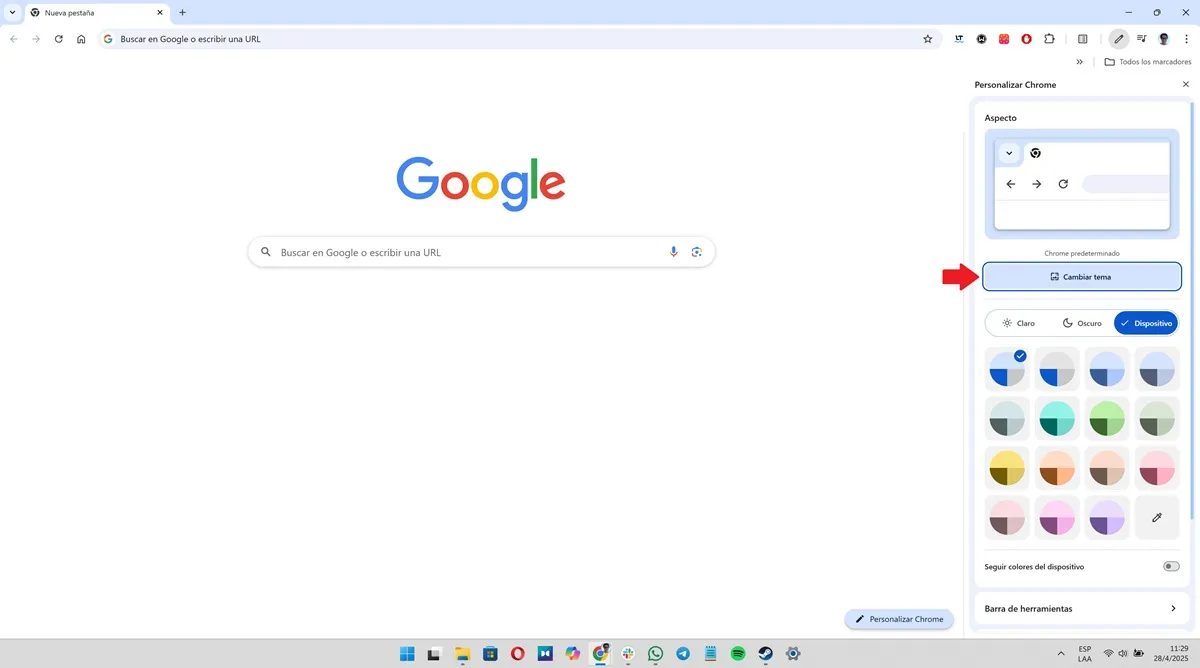Viewport: 1200px width, 668px height.
Task: Open File Explorer from the taskbar
Action: point(462,654)
